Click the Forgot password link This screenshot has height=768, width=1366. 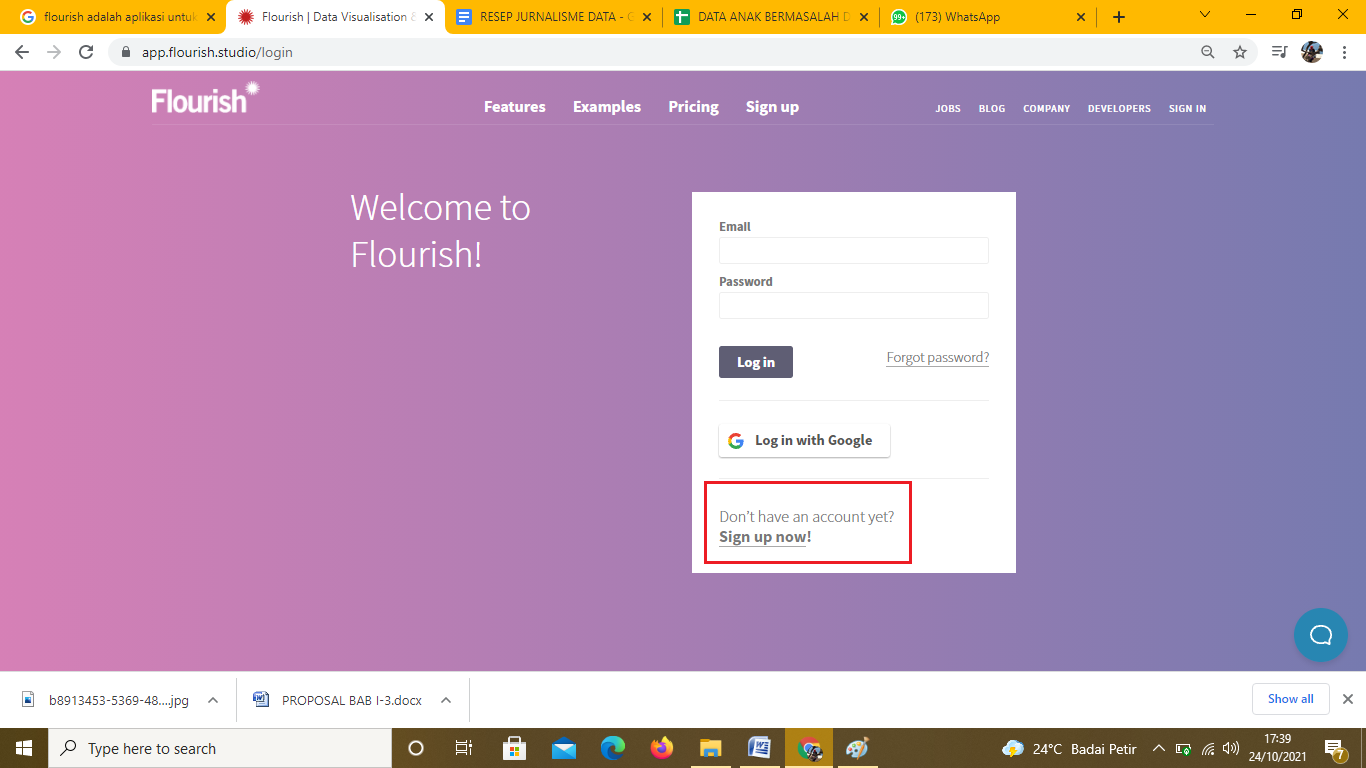tap(937, 358)
